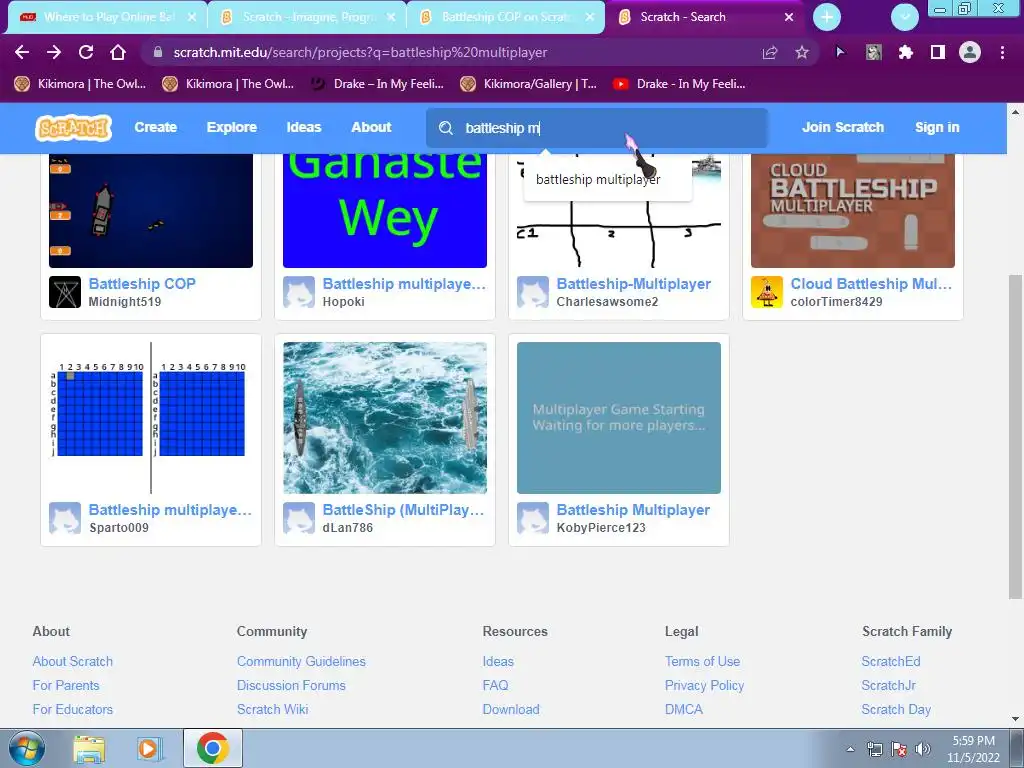Image resolution: width=1024 pixels, height=768 pixels.
Task: Open Midnight519's avatar icon
Action: point(65,292)
